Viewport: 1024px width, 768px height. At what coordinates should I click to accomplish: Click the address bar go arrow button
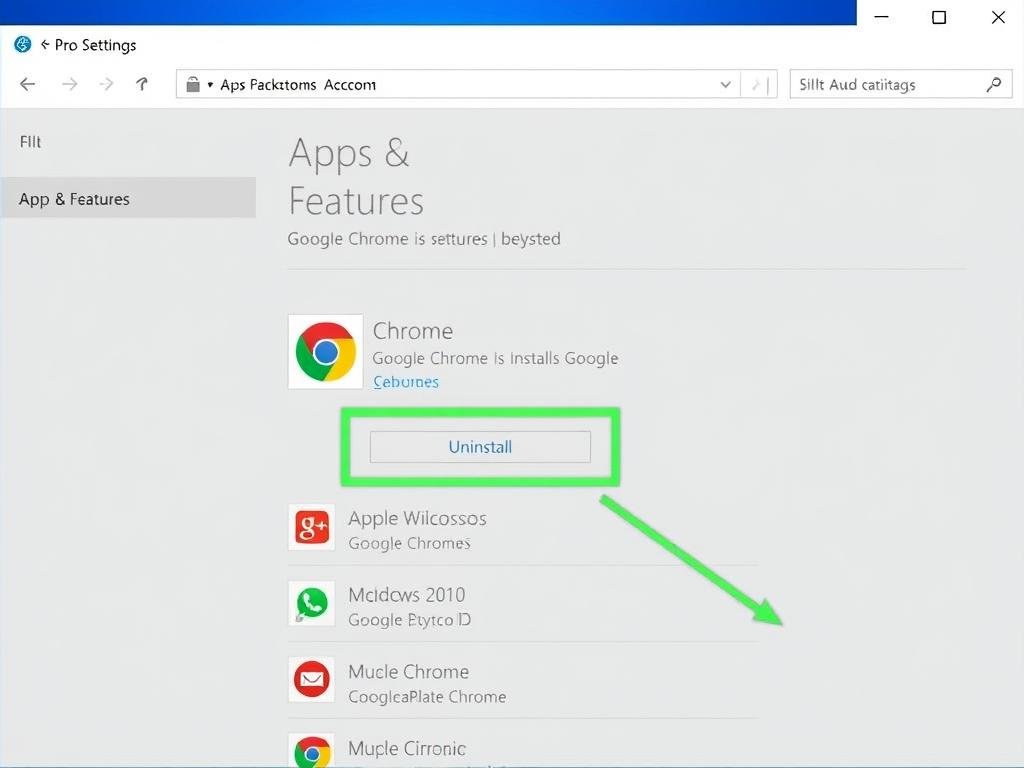click(758, 84)
